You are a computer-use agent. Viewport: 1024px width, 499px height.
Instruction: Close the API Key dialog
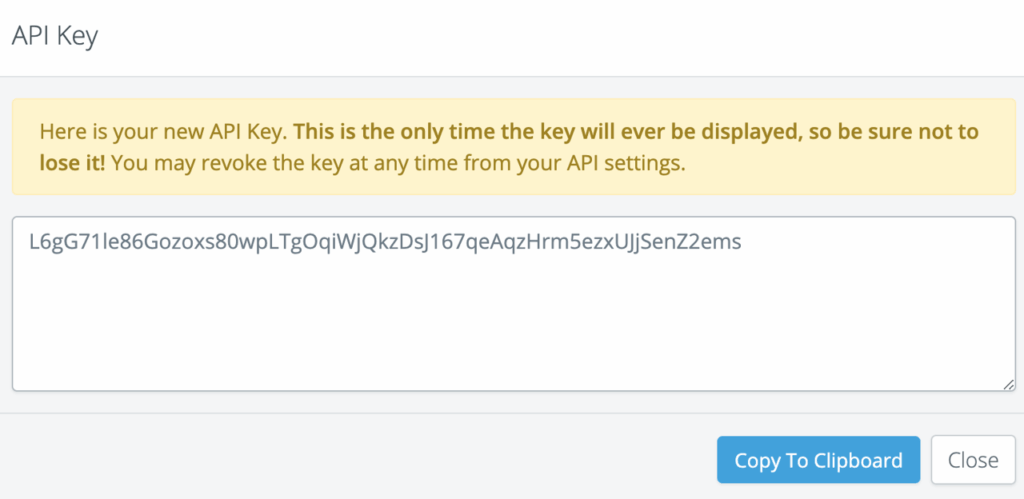click(973, 460)
